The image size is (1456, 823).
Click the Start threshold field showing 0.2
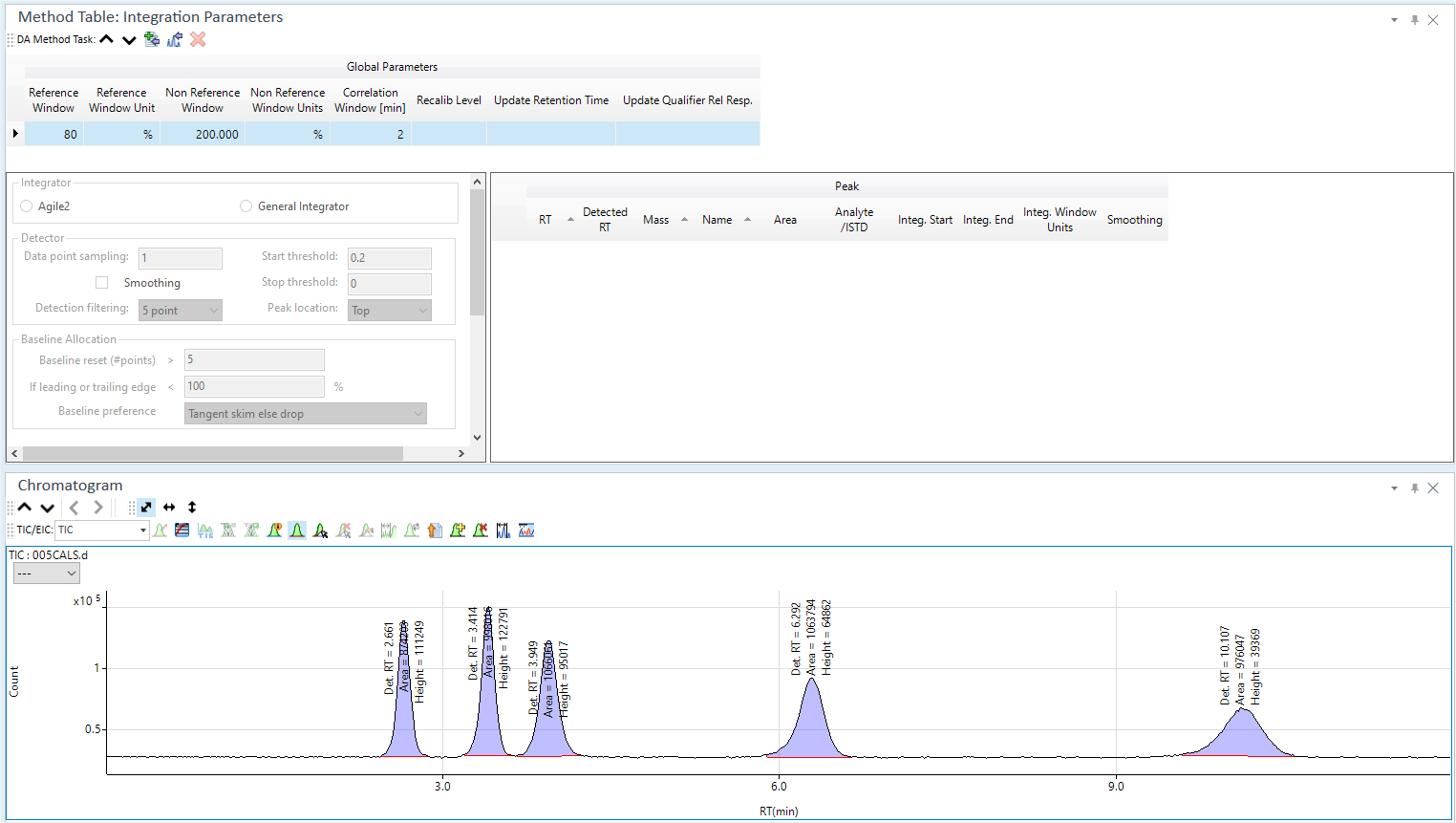[390, 258]
